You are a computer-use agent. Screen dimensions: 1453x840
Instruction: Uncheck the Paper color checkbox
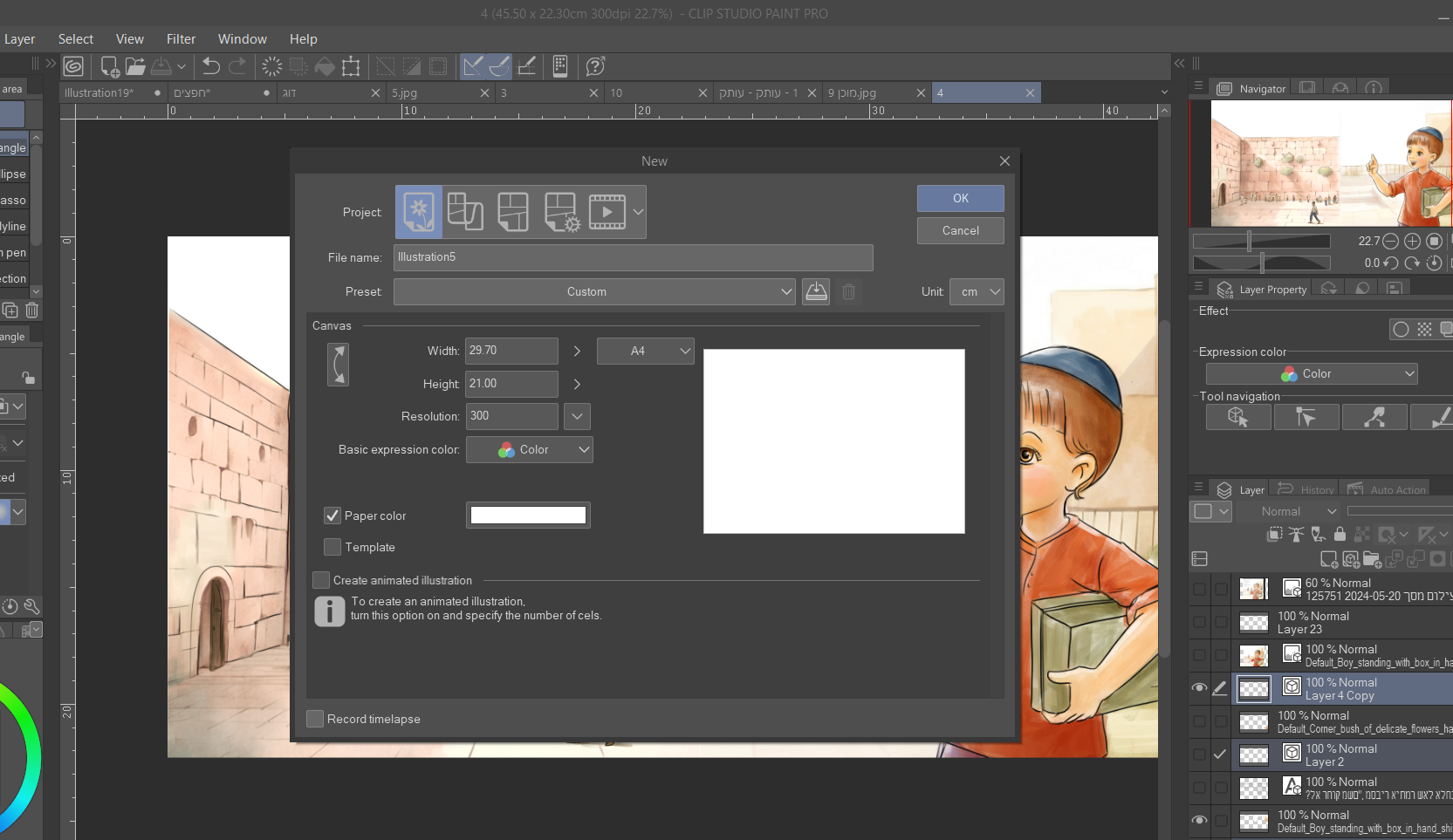coord(332,516)
